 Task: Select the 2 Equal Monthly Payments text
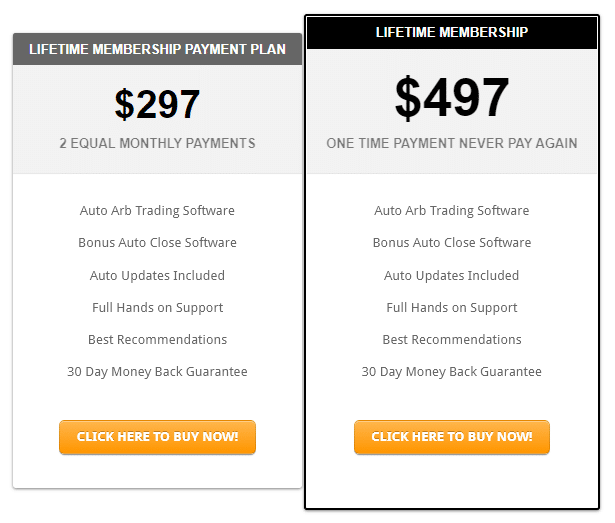[157, 143]
